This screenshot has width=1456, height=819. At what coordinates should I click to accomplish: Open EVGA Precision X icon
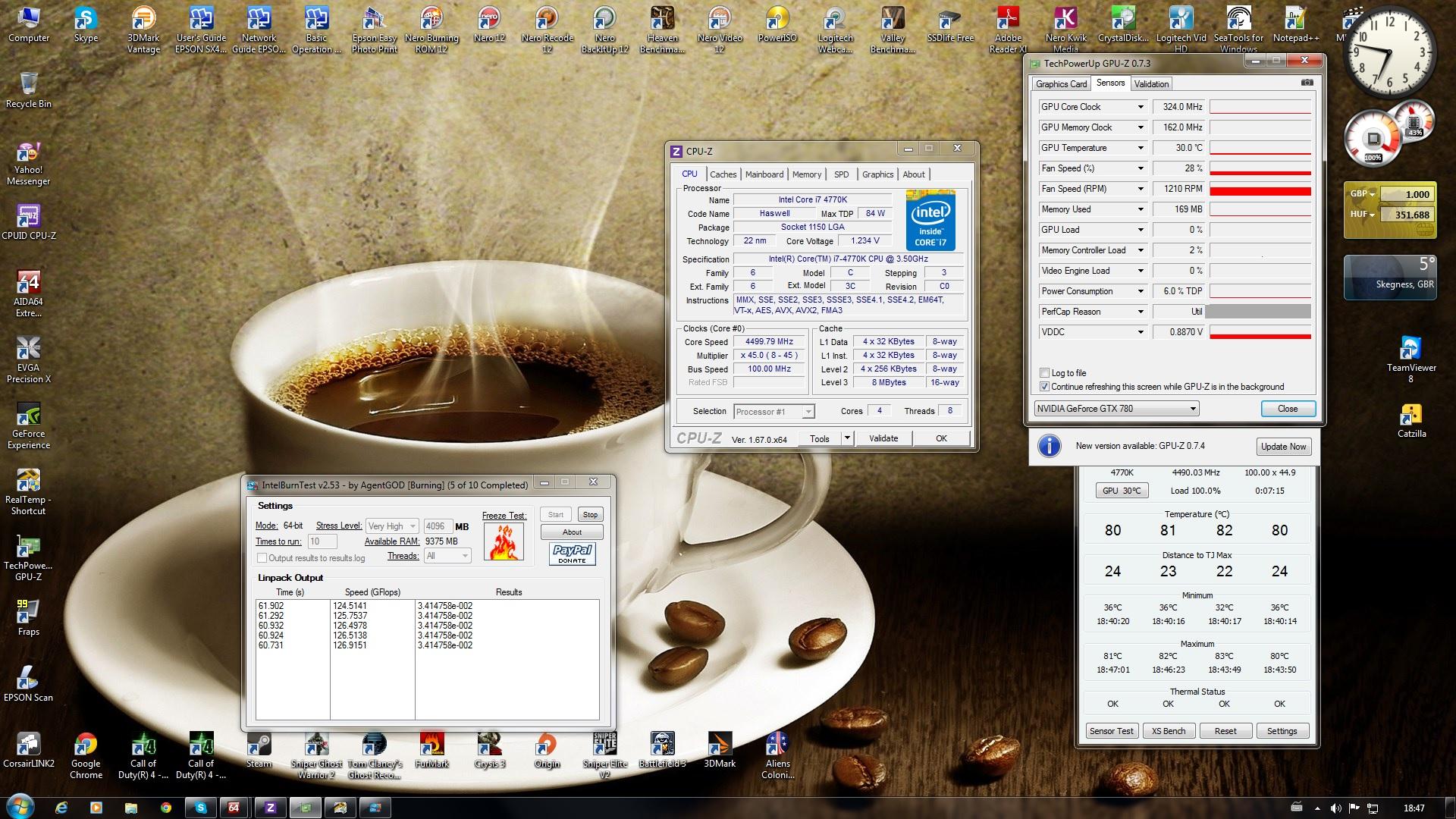(29, 359)
